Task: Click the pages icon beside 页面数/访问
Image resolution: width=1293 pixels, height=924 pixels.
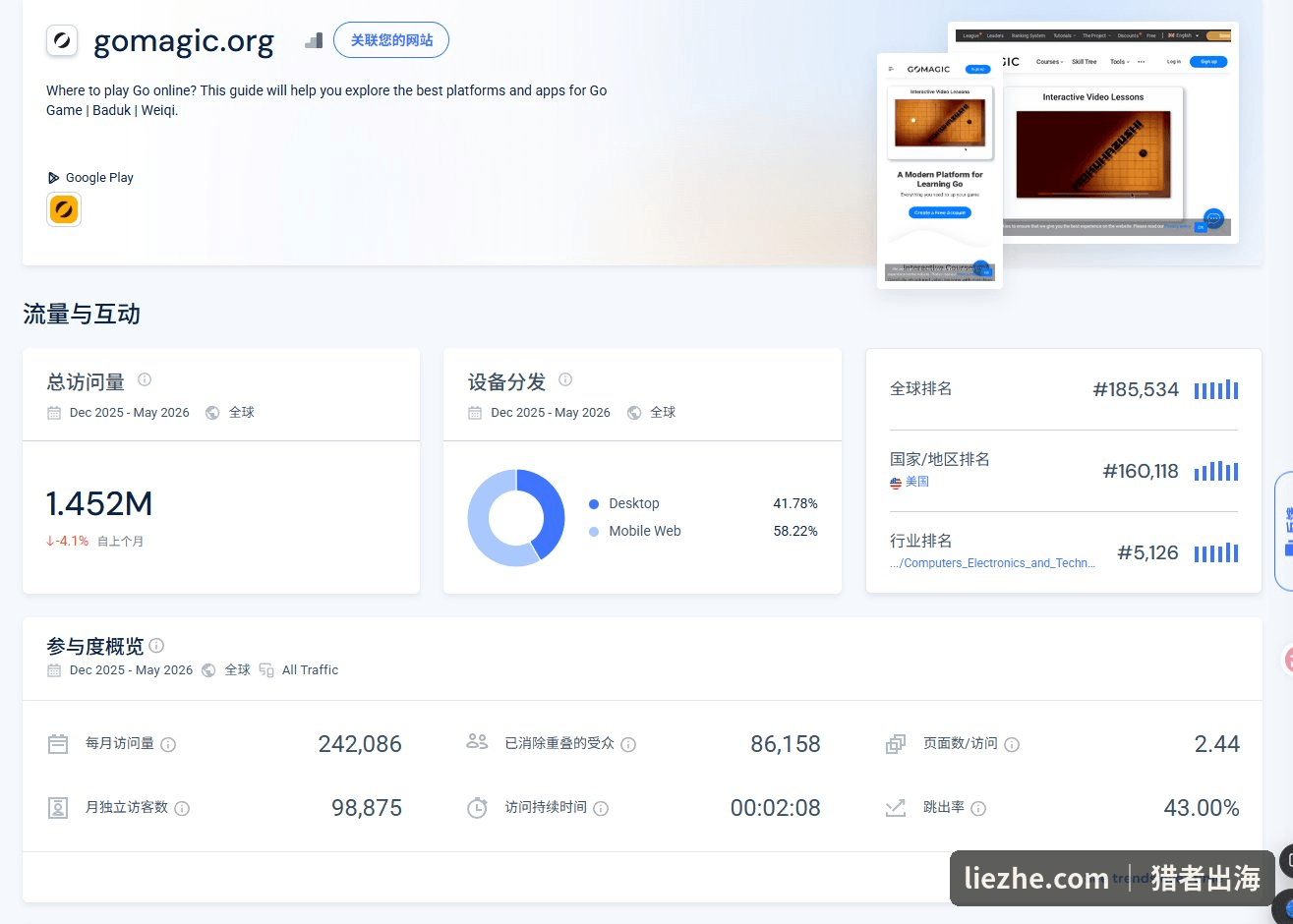Action: [x=896, y=744]
